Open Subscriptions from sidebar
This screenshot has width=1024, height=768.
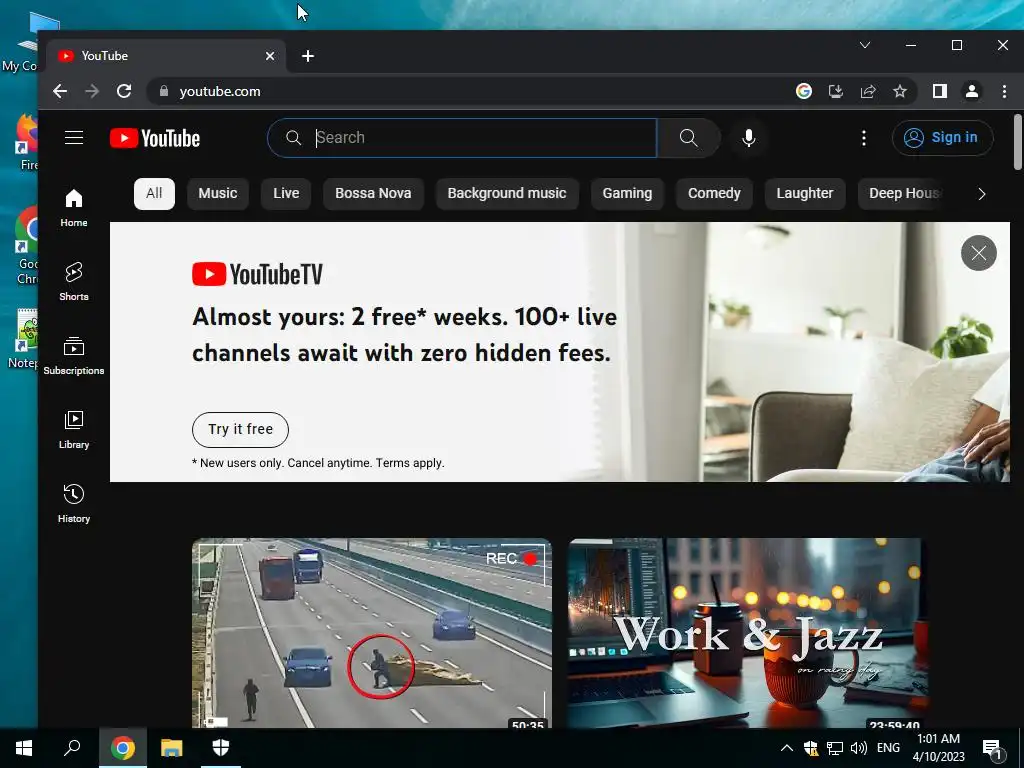point(74,356)
